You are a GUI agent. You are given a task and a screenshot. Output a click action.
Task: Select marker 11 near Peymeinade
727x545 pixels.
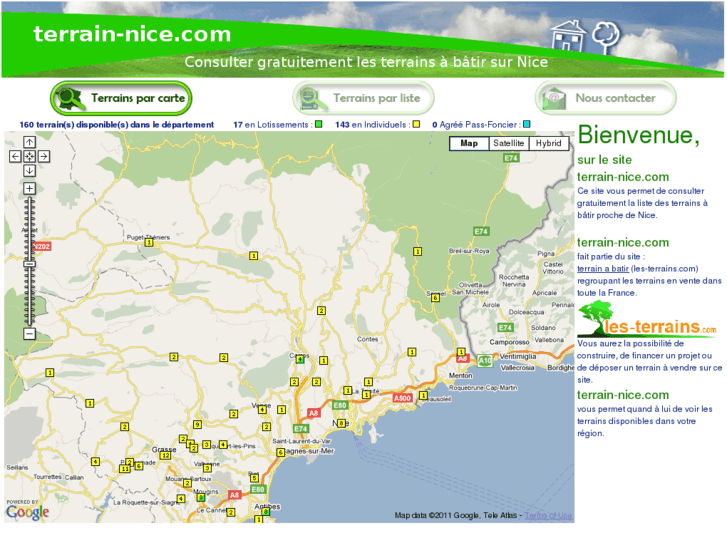(x=125, y=469)
